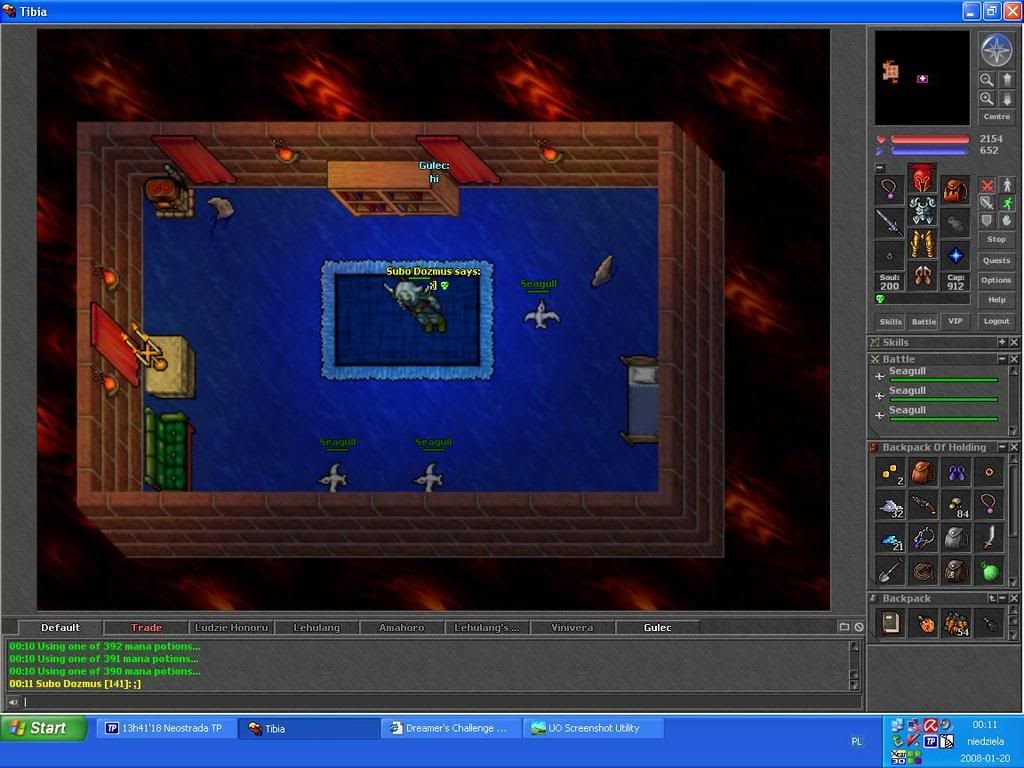Click the coiled rope item in the backpack
Screen dimensions: 1024x768
pyautogui.click(x=923, y=571)
